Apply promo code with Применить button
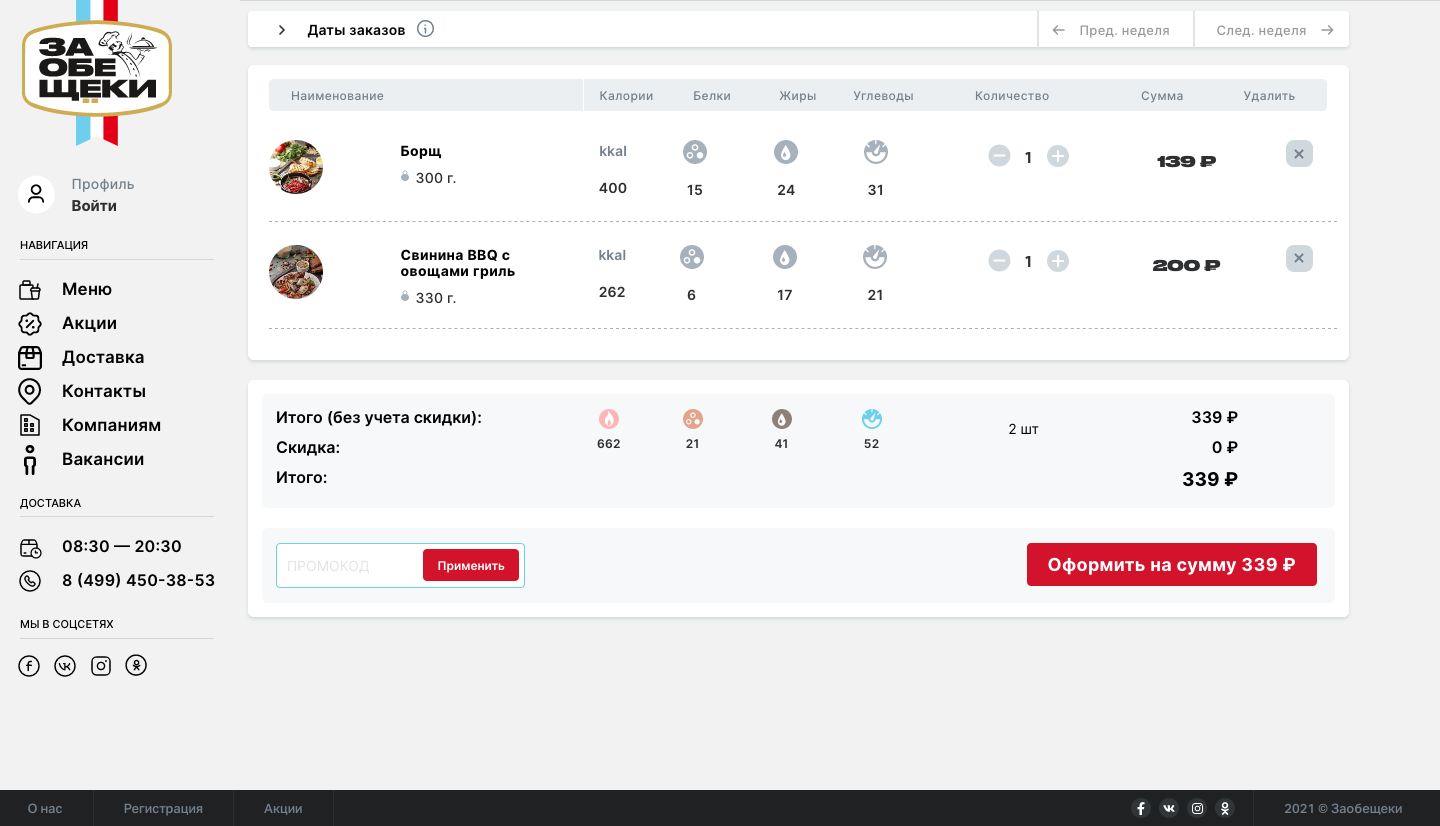Screen dimensions: 1440x826 point(470,565)
